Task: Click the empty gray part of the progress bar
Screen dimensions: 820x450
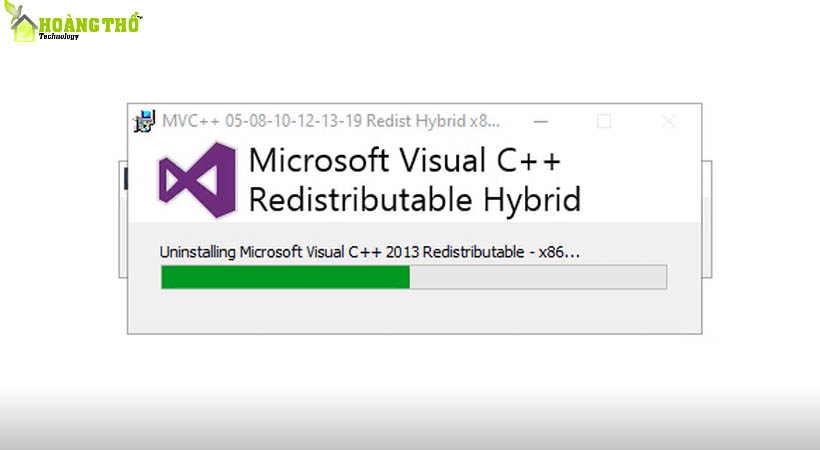Action: click(x=537, y=277)
